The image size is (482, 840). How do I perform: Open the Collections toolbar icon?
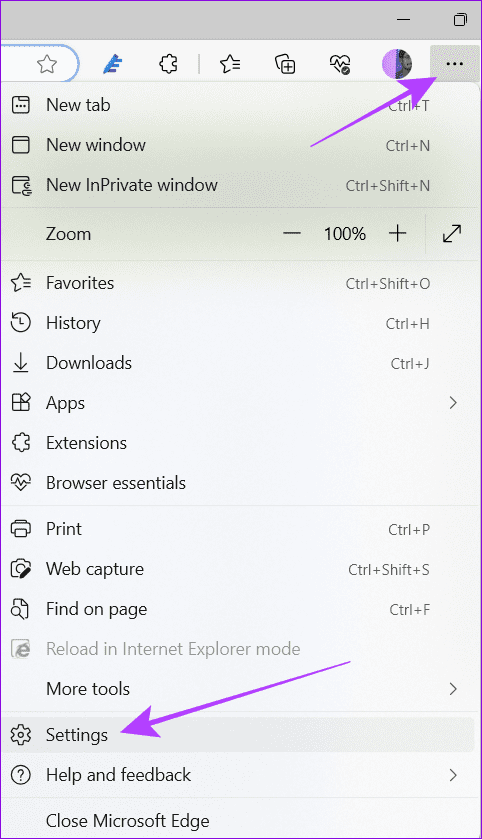(285, 65)
